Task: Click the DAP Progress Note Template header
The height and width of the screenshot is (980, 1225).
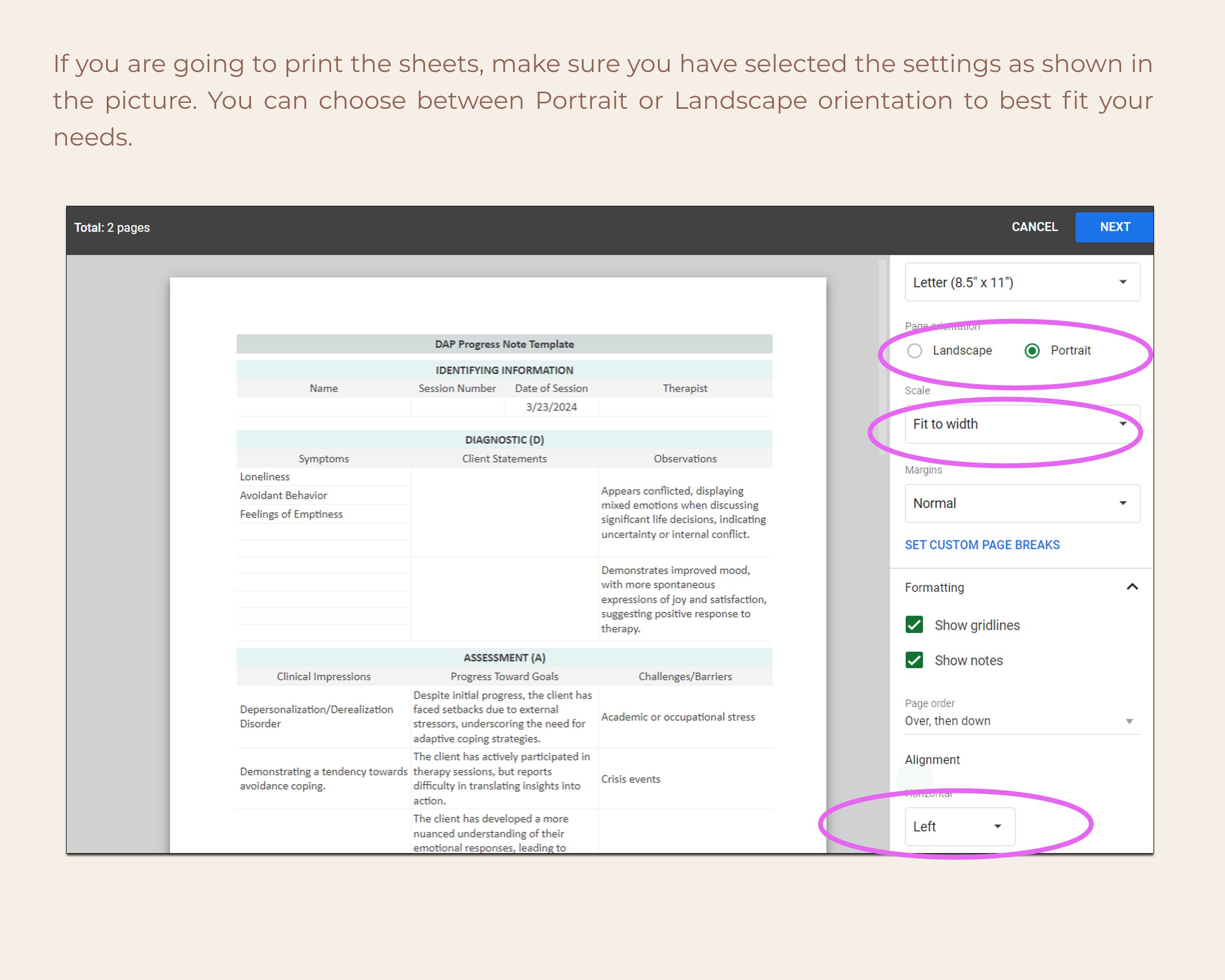Action: pos(504,343)
